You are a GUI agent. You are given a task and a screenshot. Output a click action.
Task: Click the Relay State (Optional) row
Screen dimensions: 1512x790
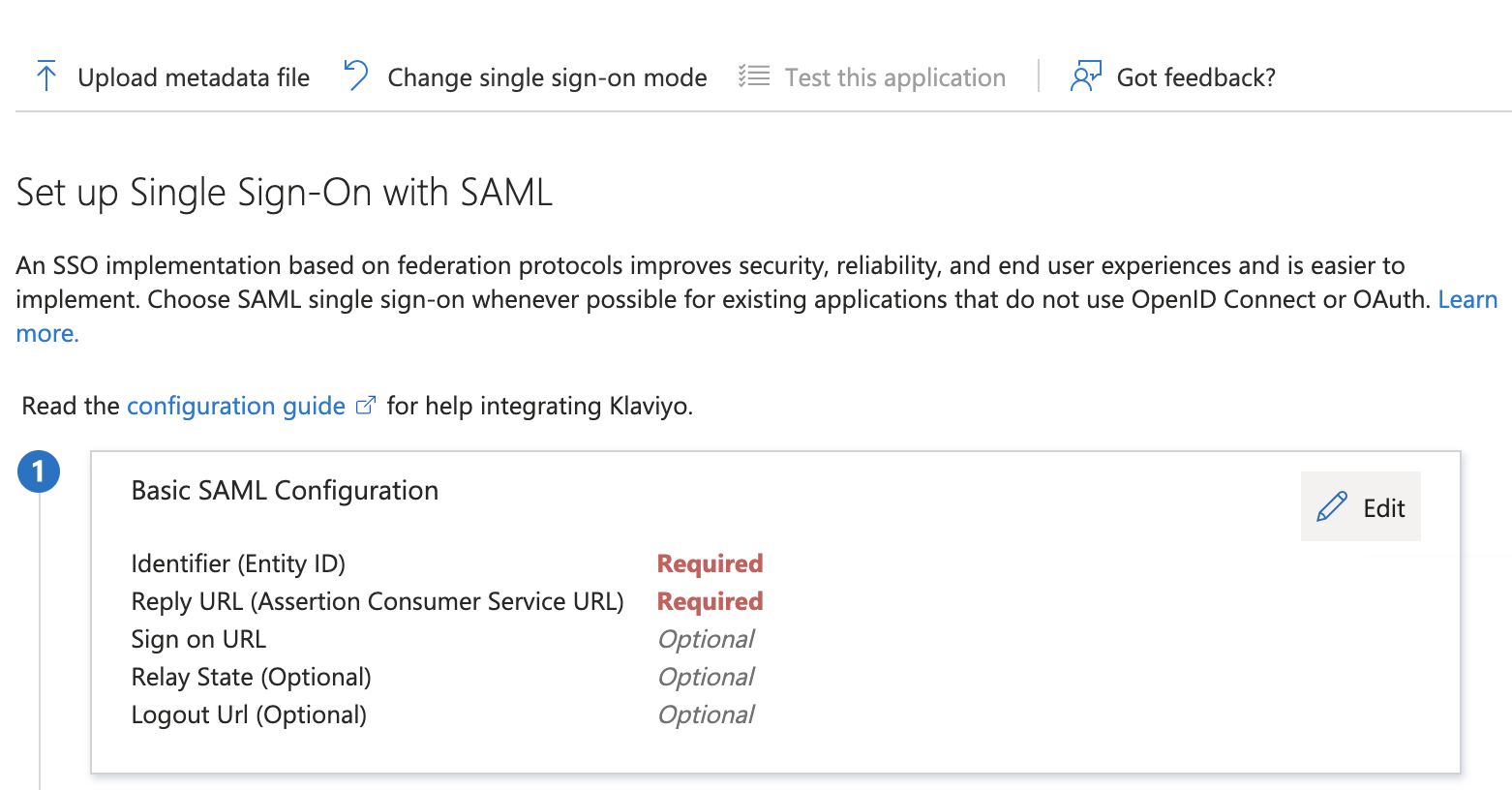pyautogui.click(x=251, y=676)
